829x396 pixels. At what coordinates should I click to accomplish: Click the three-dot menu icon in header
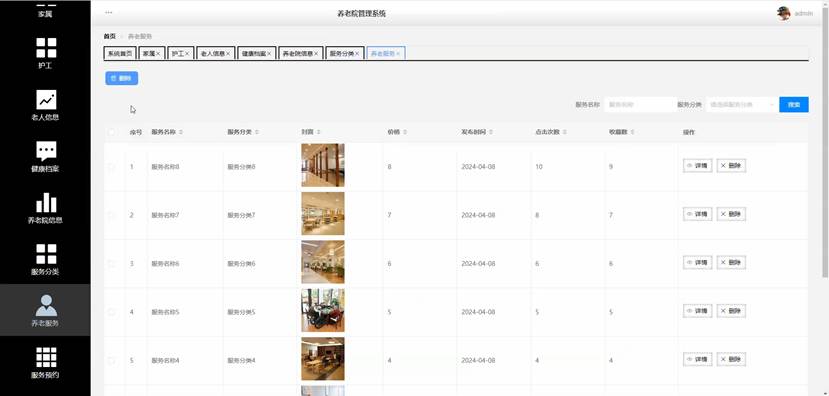108,12
